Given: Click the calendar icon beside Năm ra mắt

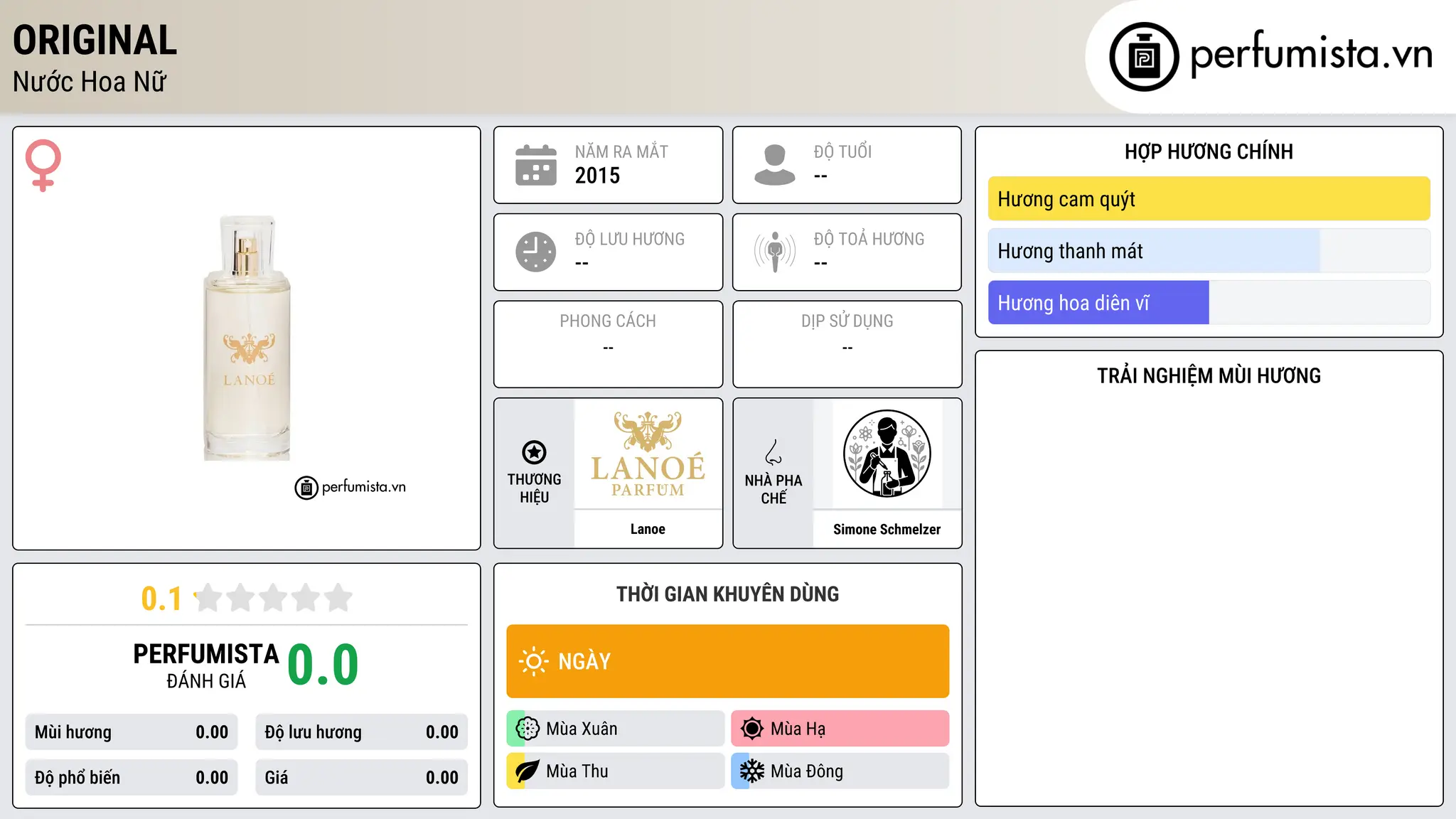Looking at the screenshot, I should pyautogui.click(x=536, y=165).
